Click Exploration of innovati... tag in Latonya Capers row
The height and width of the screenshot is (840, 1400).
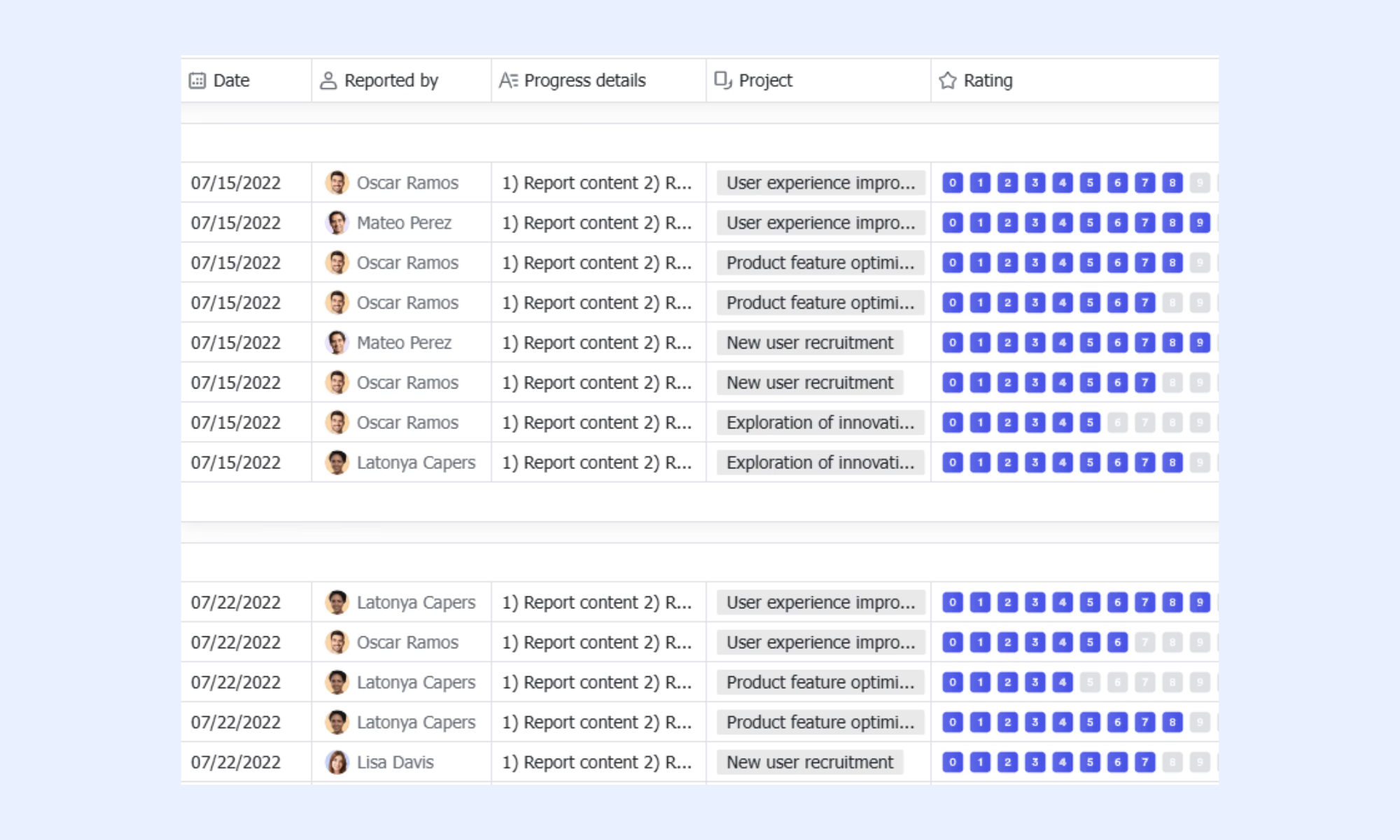[x=820, y=462]
